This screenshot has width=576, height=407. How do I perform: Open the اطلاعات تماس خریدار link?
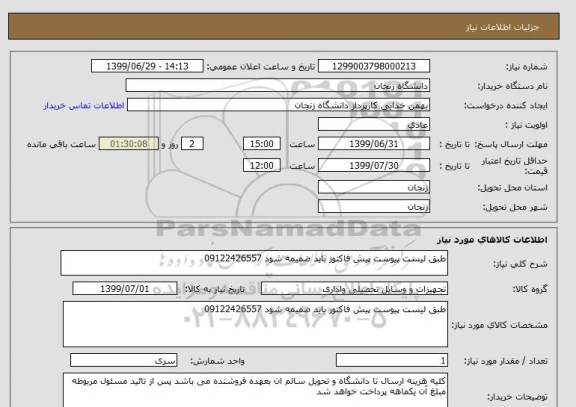(84, 105)
